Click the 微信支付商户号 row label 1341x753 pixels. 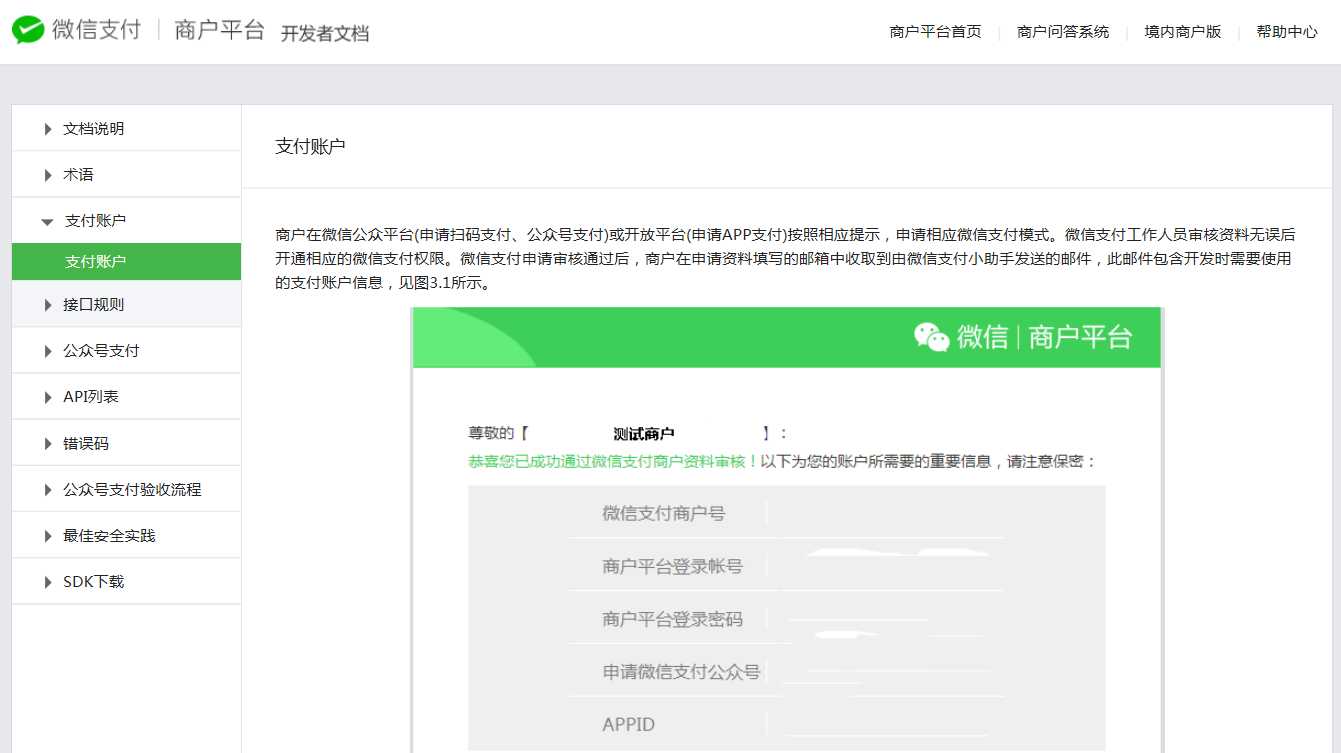[x=663, y=514]
